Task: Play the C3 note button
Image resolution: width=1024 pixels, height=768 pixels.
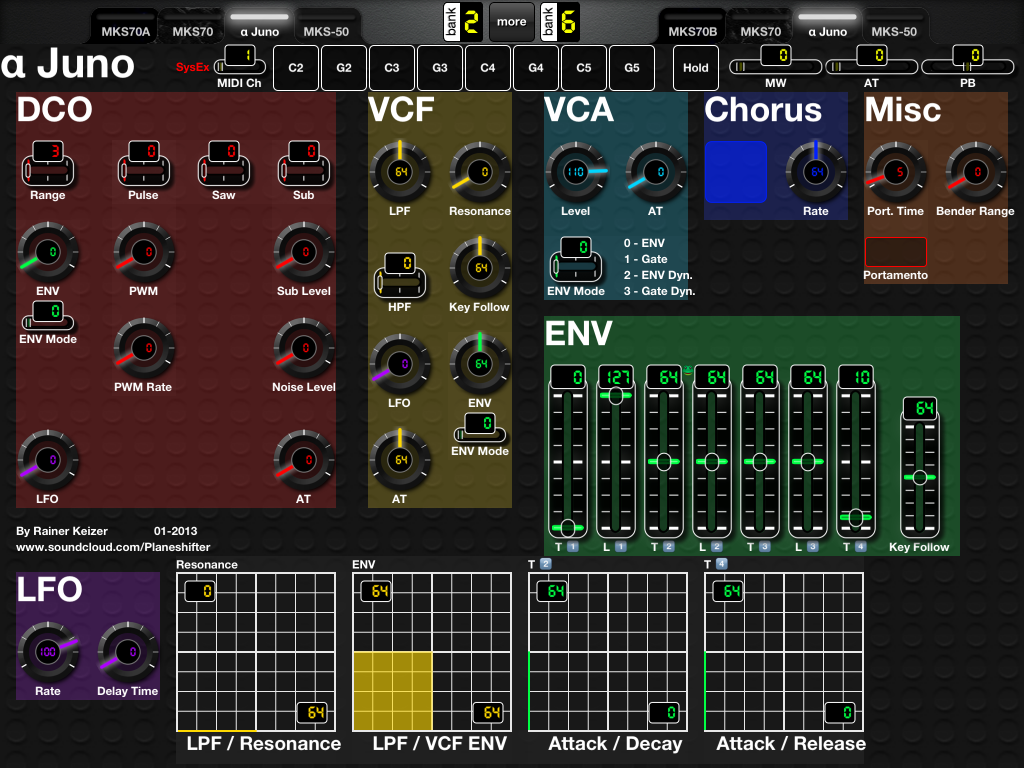Action: coord(392,68)
